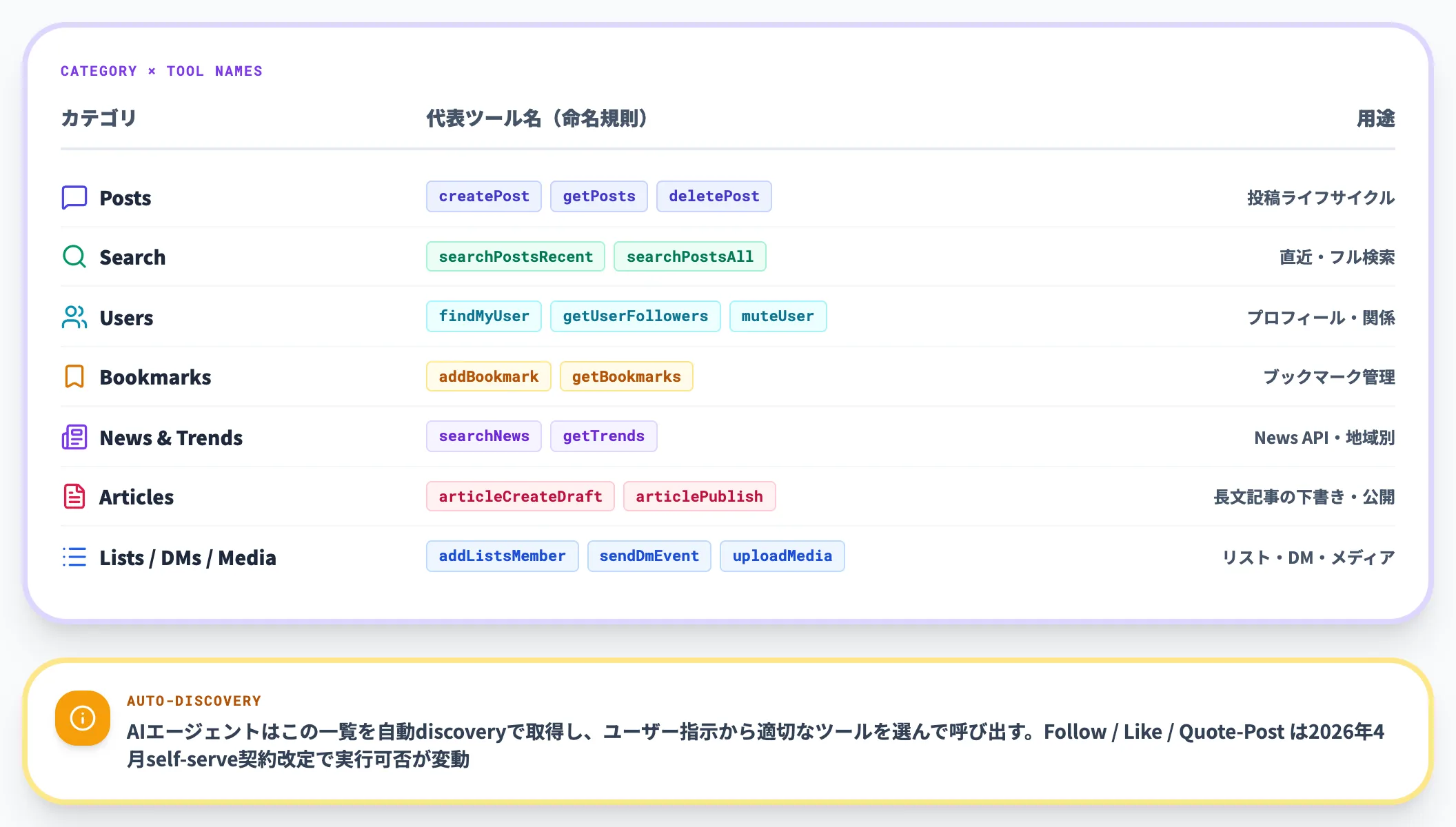Click the uploadMedia chip
Screen dimensions: 1456x827
tap(782, 556)
